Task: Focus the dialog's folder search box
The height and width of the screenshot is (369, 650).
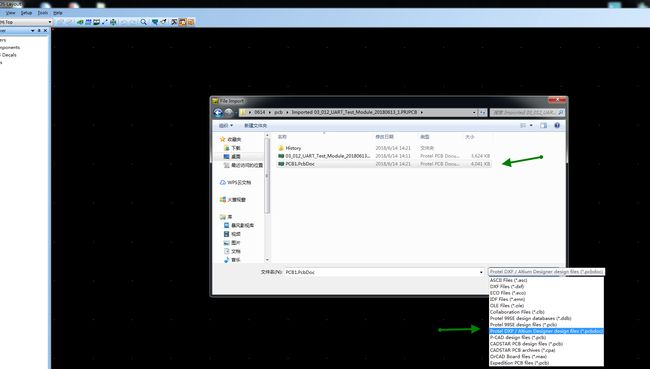Action: (x=527, y=112)
